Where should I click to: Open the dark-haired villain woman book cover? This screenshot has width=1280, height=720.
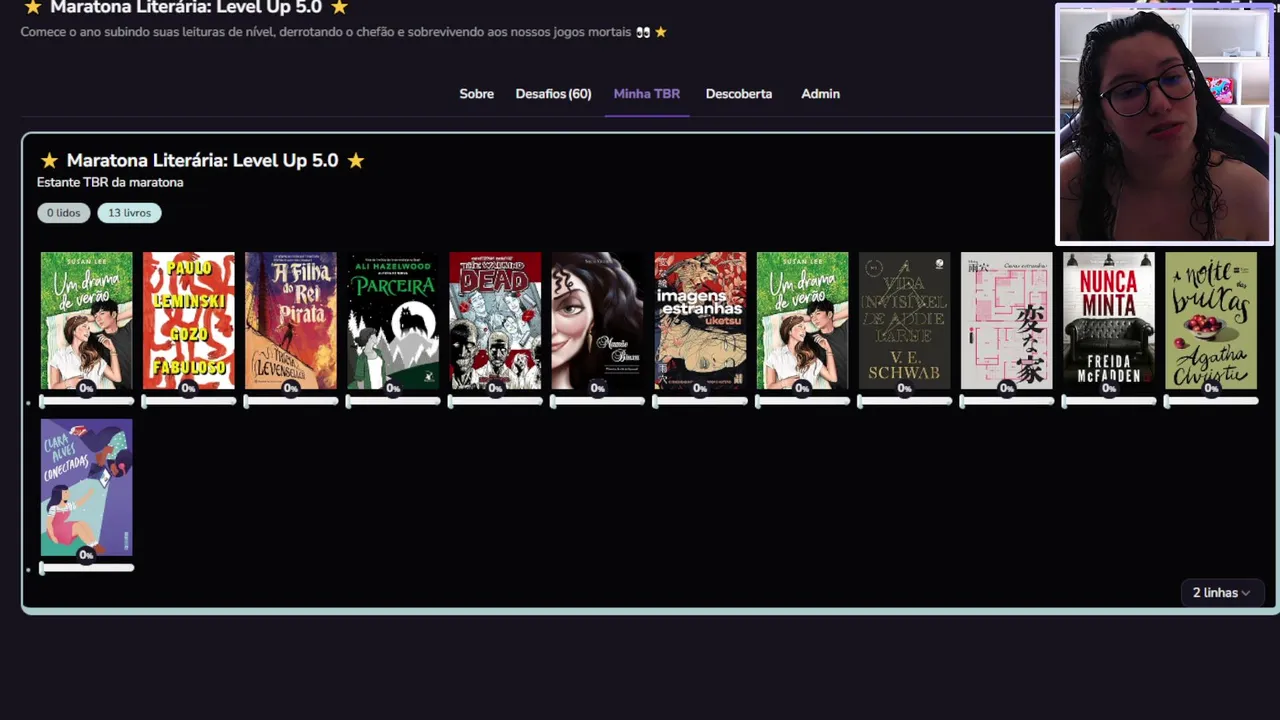(597, 320)
